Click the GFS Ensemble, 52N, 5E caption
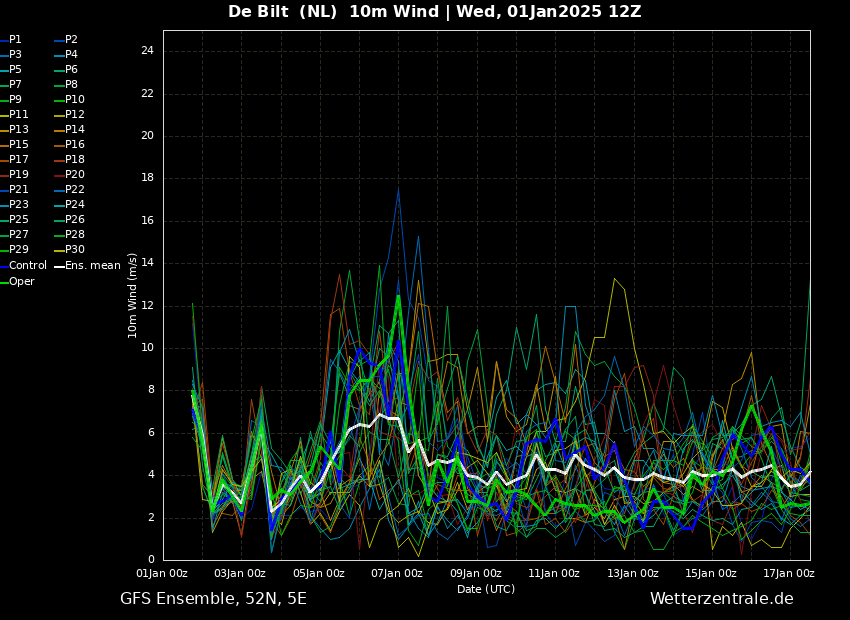850x620 pixels. [x=213, y=599]
